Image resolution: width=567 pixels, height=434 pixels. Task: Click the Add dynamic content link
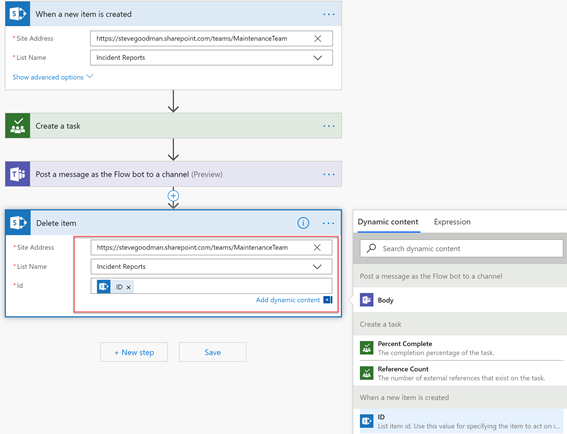pyautogui.click(x=288, y=300)
